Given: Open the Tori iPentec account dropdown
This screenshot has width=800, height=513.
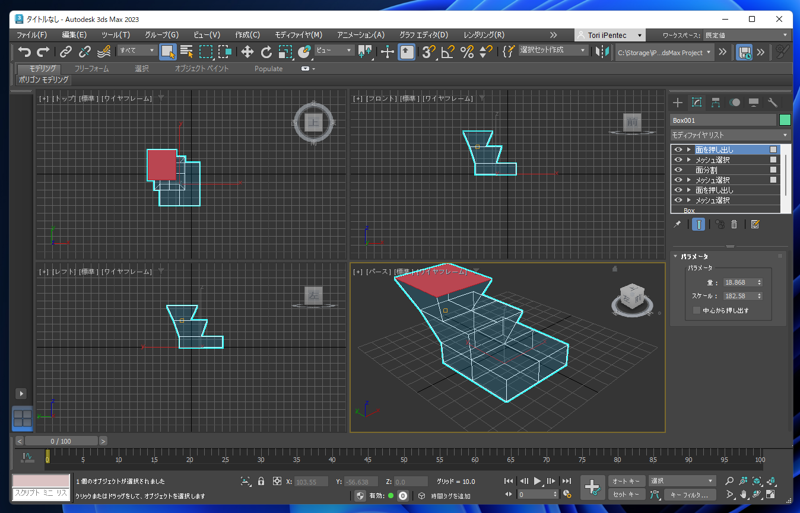Looking at the screenshot, I should click(x=610, y=35).
